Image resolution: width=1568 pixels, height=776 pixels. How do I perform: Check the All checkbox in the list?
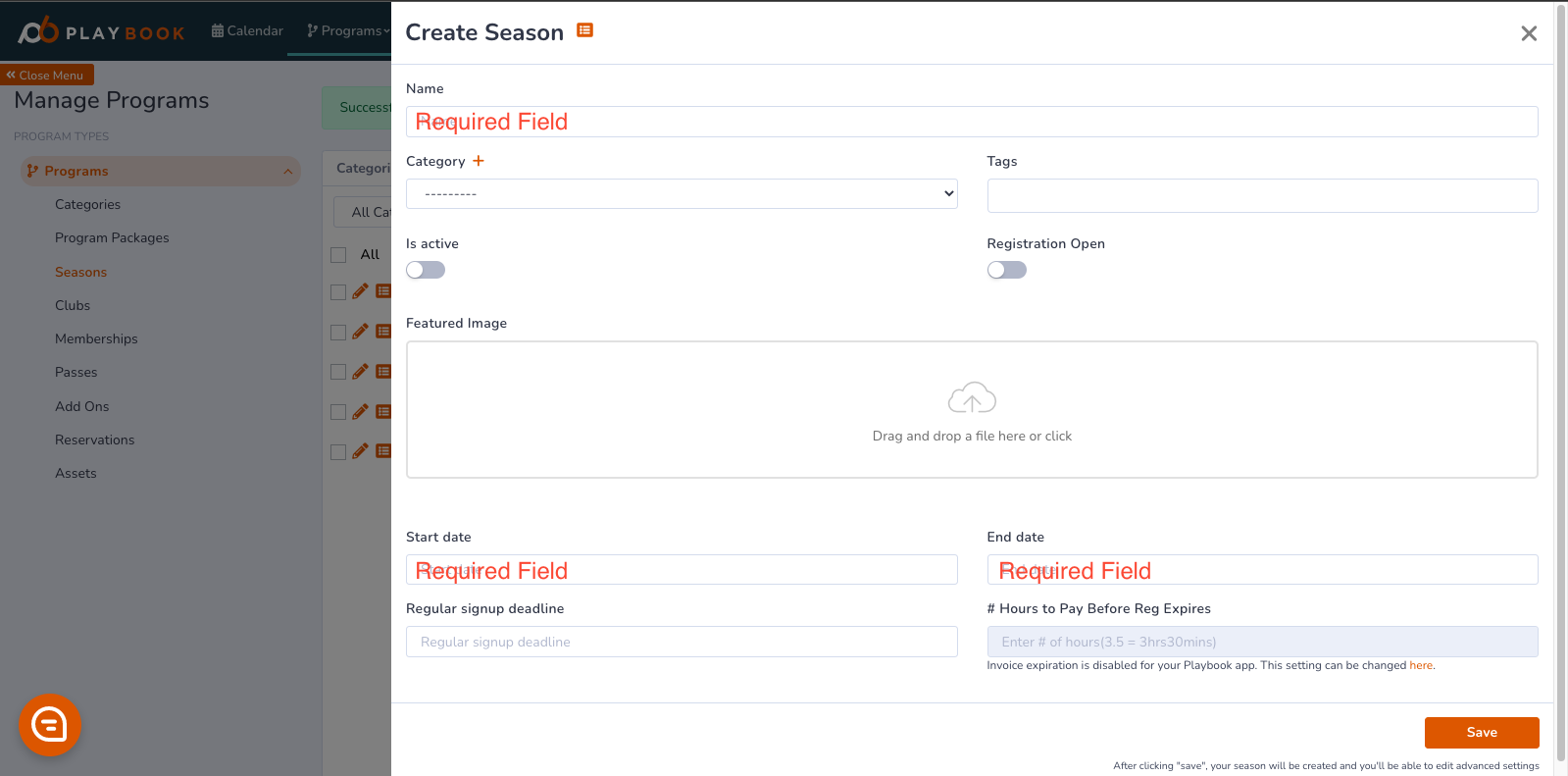point(338,255)
